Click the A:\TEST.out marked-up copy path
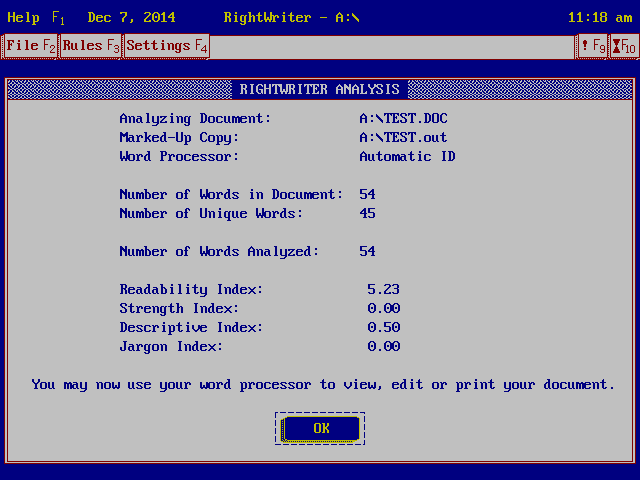 403,138
